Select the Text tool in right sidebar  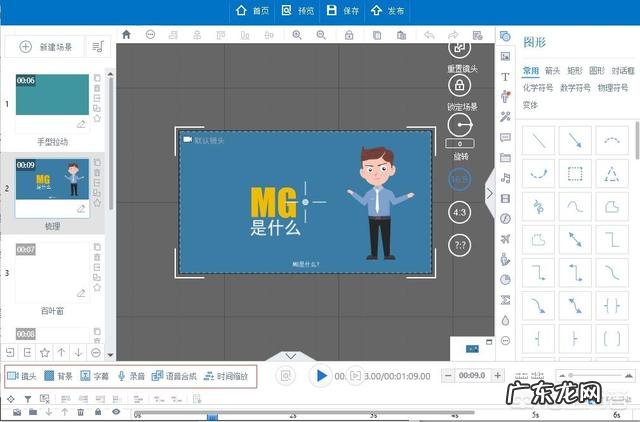pos(505,76)
